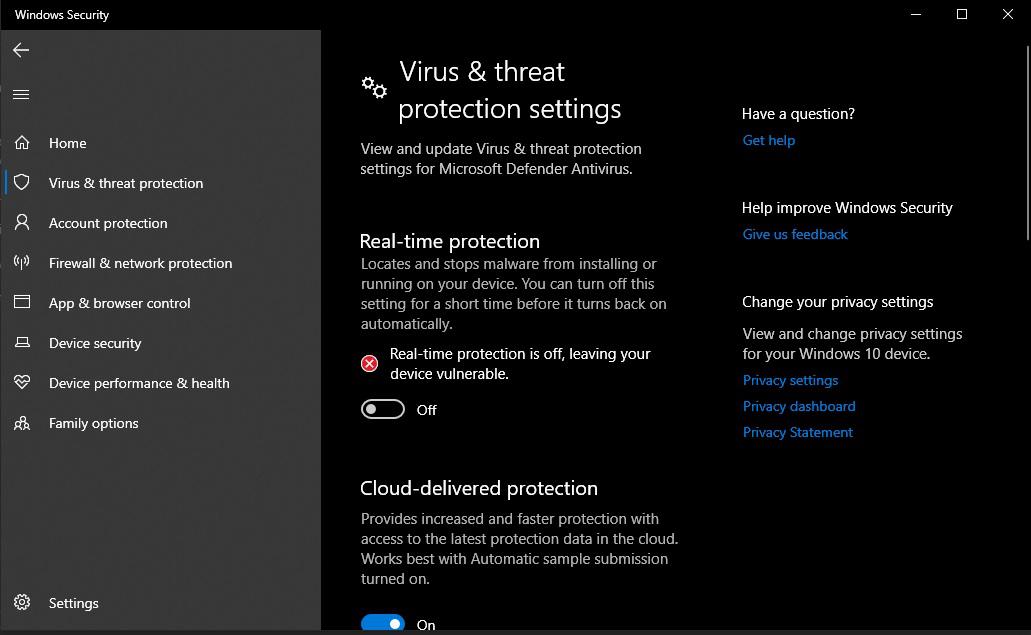Open the Privacy settings link

(790, 380)
